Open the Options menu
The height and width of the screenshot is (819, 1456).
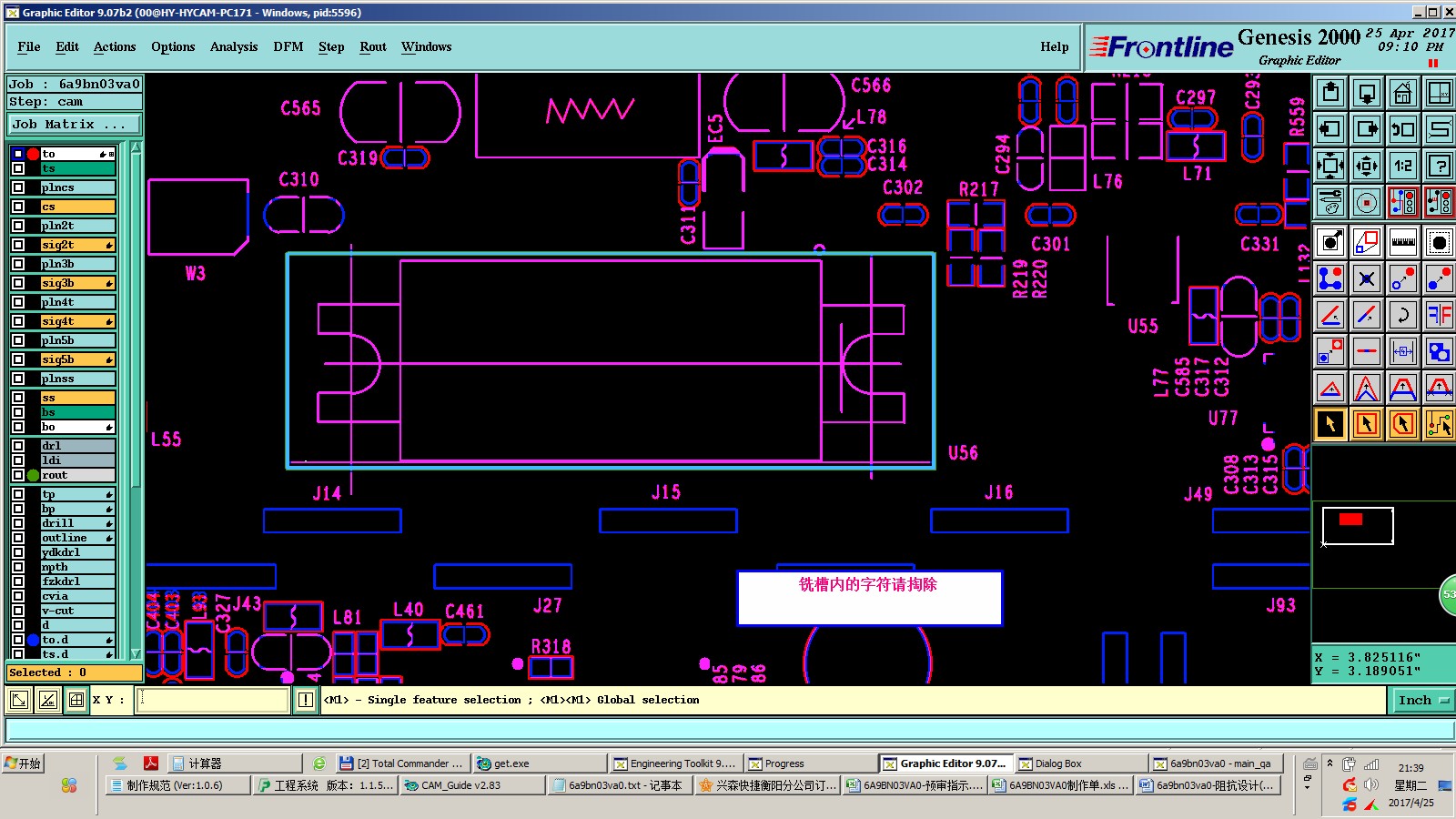173,46
